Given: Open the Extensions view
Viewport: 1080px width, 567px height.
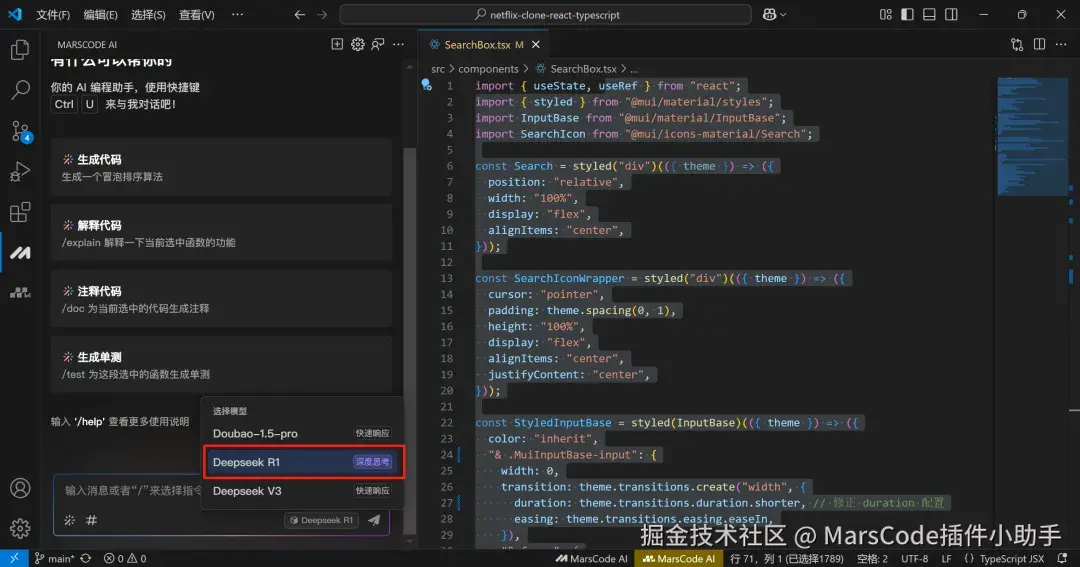Looking at the screenshot, I should click(20, 212).
